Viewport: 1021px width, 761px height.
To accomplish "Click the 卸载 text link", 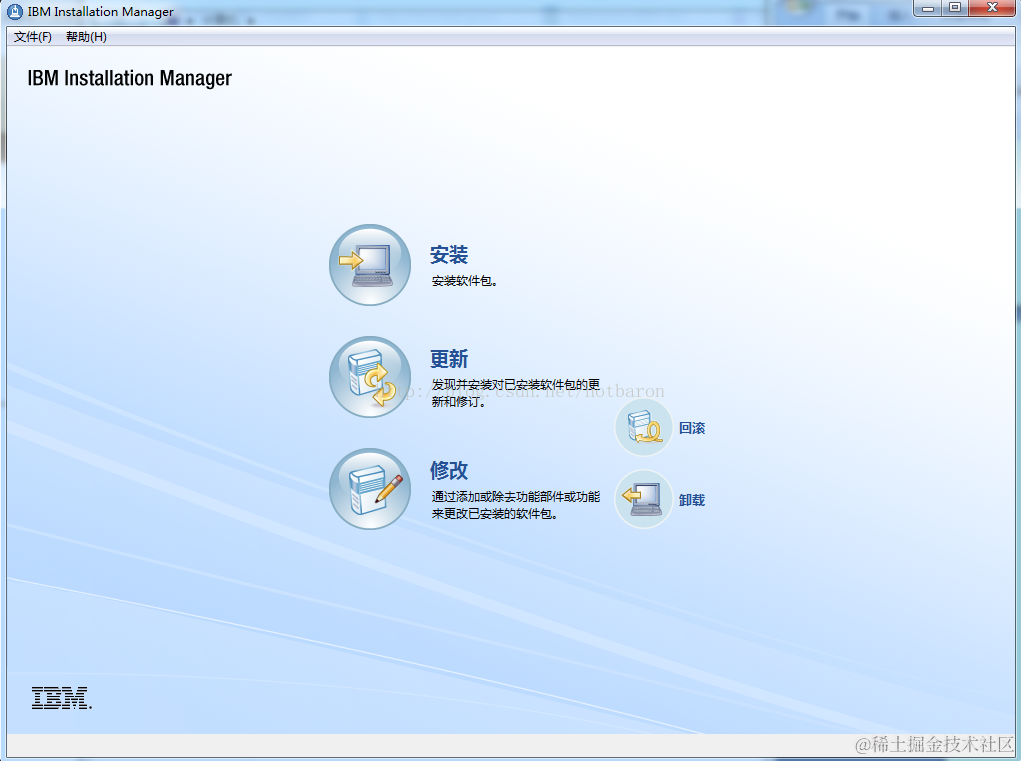I will pos(692,500).
